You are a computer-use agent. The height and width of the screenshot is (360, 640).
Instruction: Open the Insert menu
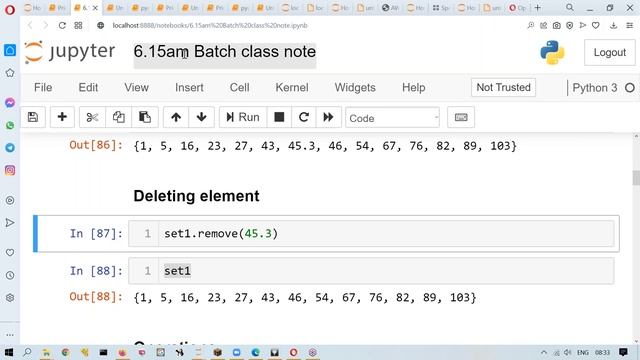click(189, 87)
